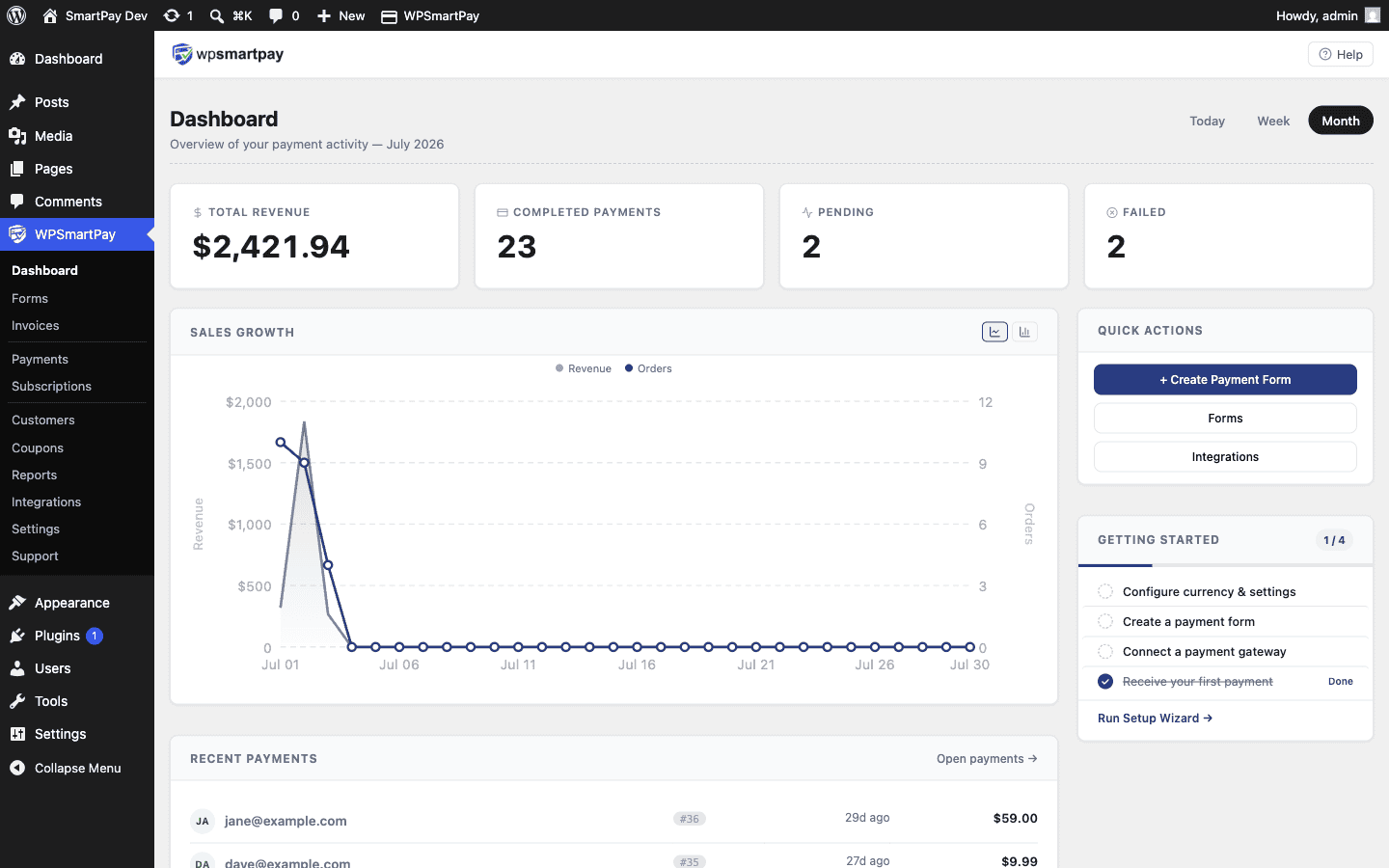Click the Pending card pulse icon
This screenshot has width=1389, height=868.
pos(807,212)
